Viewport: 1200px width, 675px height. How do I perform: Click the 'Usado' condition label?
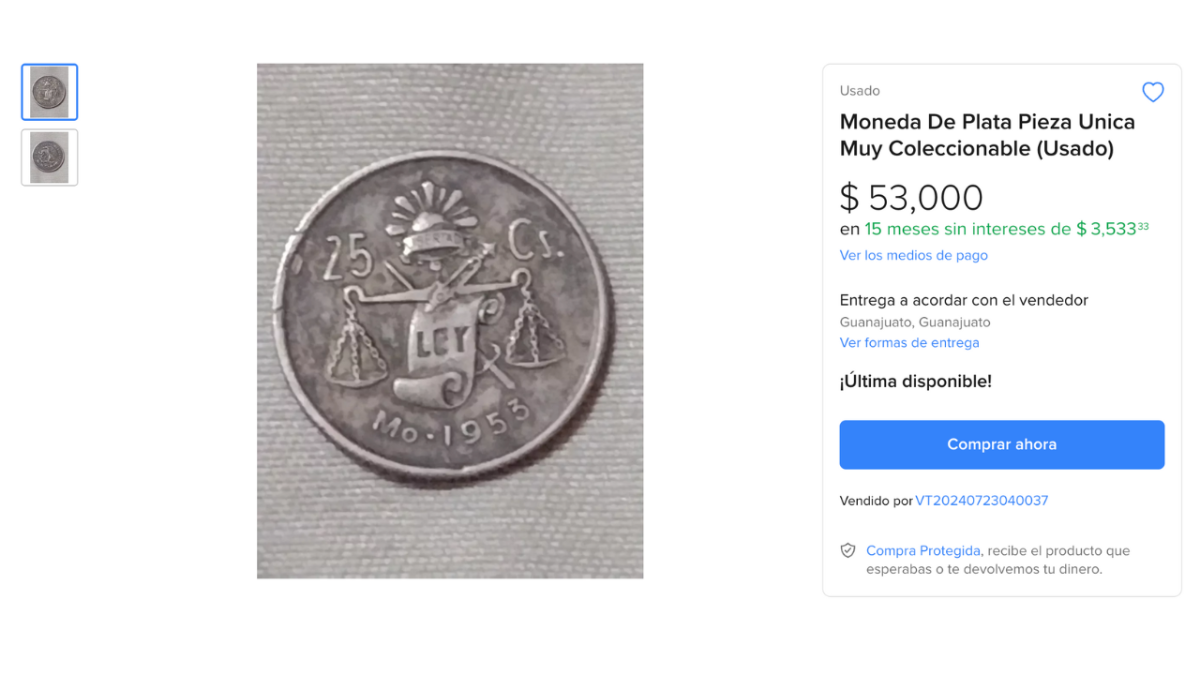click(x=859, y=91)
